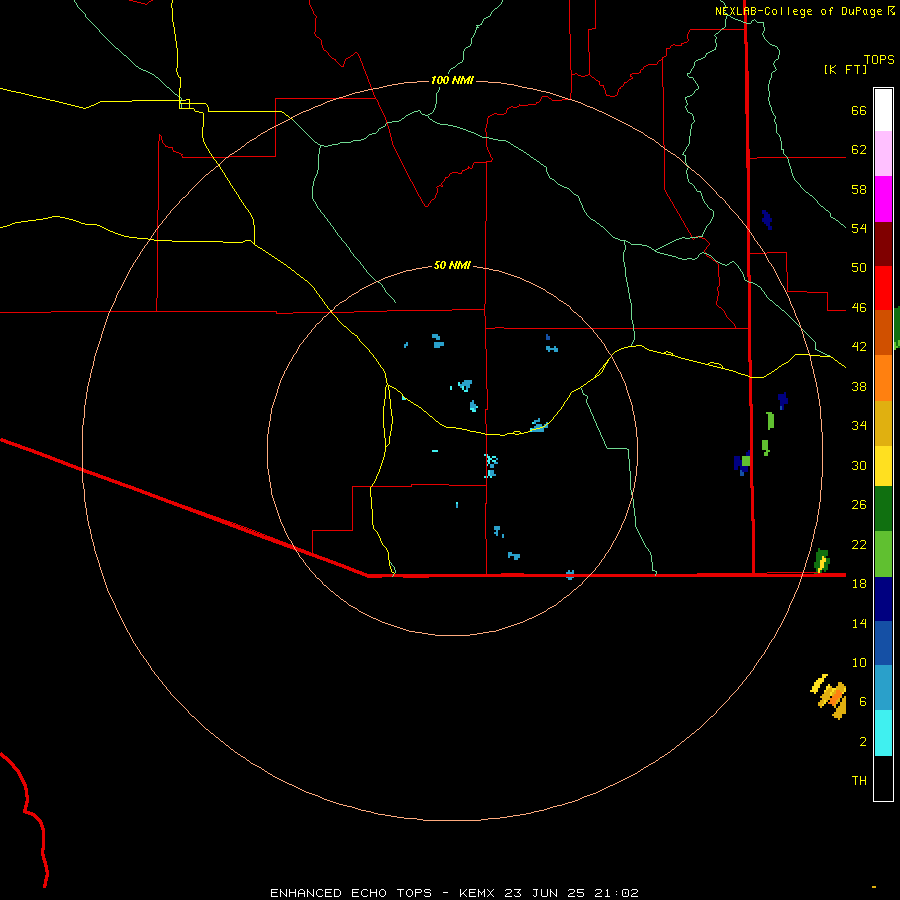Click the 100 NMI range ring label
Image resolution: width=900 pixels, height=900 pixels.
tap(452, 80)
